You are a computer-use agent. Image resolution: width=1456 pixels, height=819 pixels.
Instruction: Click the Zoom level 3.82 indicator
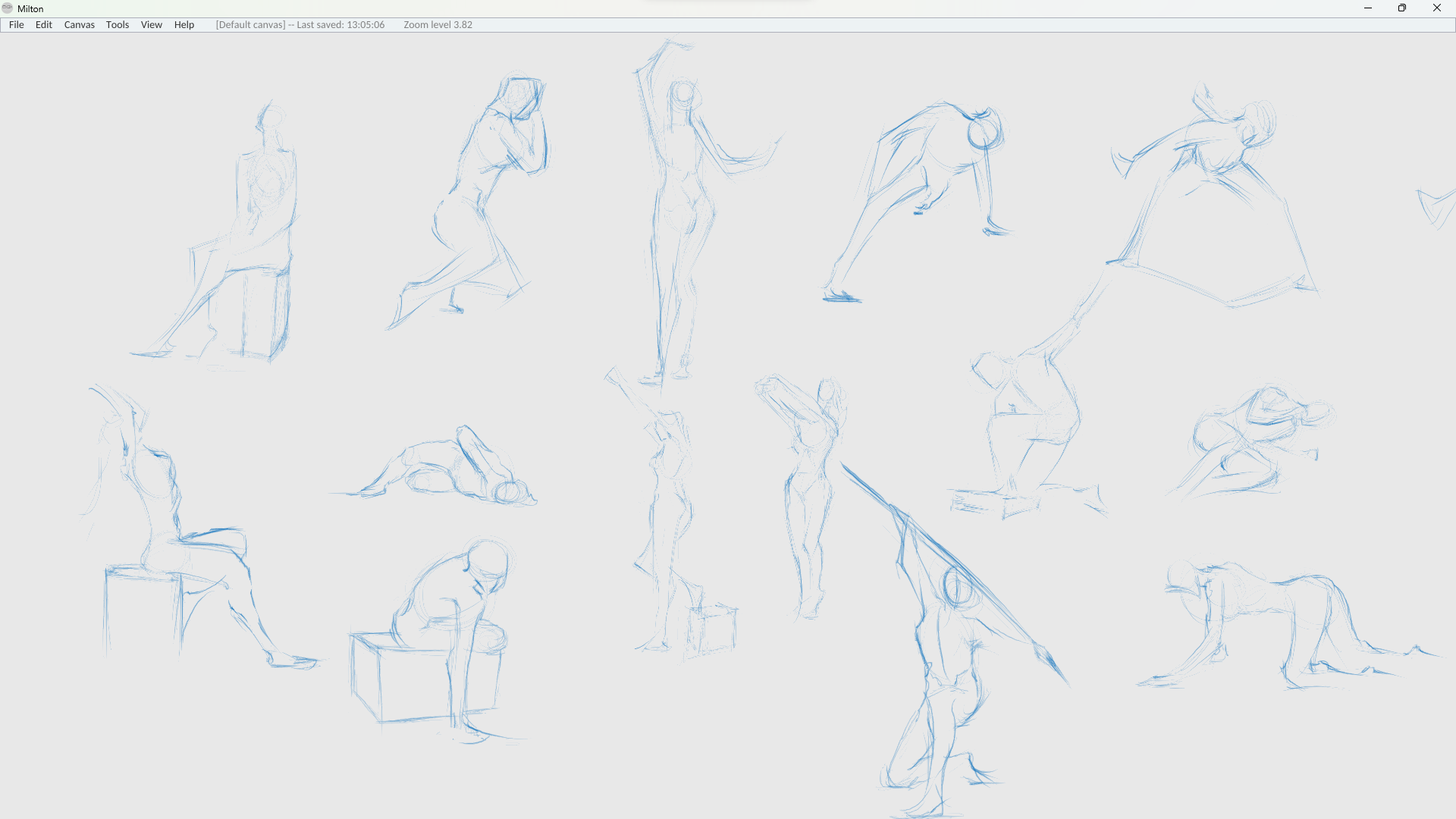(x=438, y=25)
